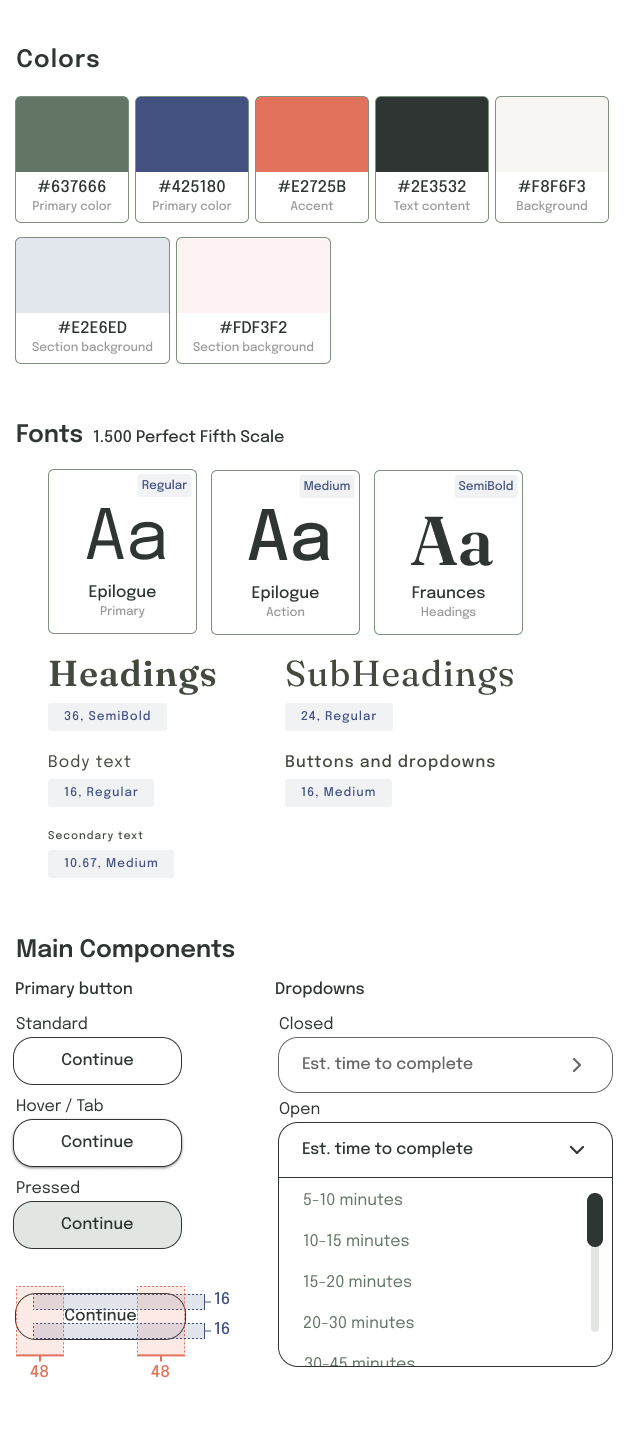Viewport: 640px width, 1440px height.
Task: Click the #FDF3F2 section background swatch
Action: tap(253, 300)
